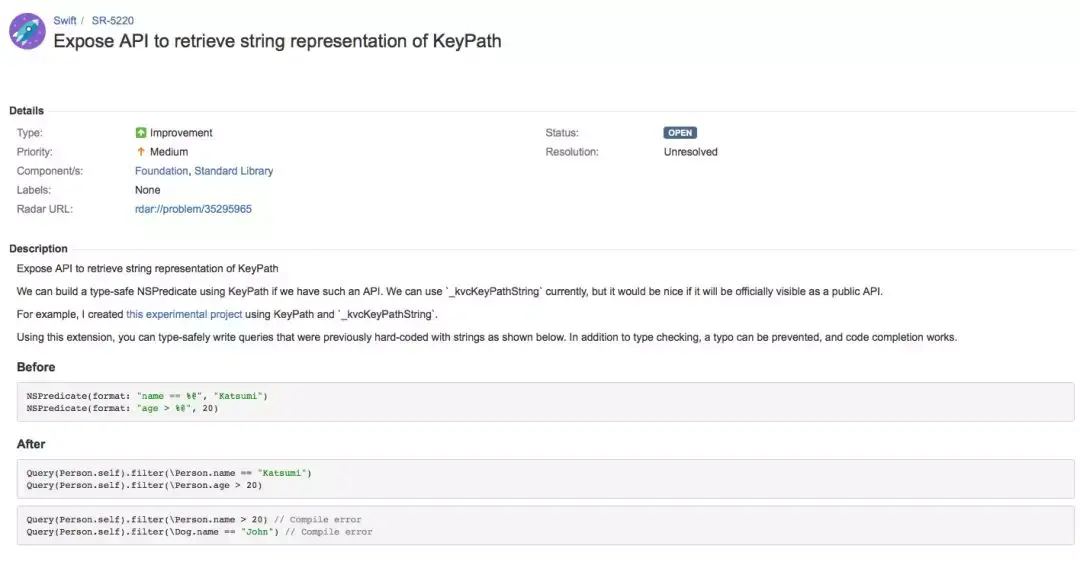Open the rdar://problem/35295965 radar link
Image resolution: width=1080 pixels, height=562 pixels.
click(193, 209)
